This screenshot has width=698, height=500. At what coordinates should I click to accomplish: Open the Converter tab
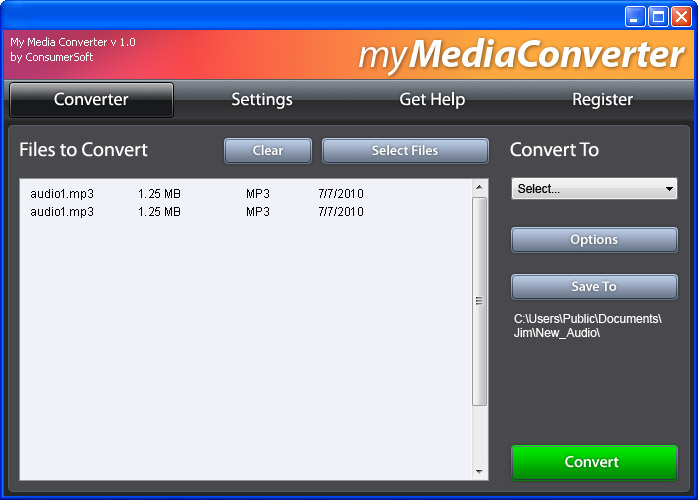[91, 100]
